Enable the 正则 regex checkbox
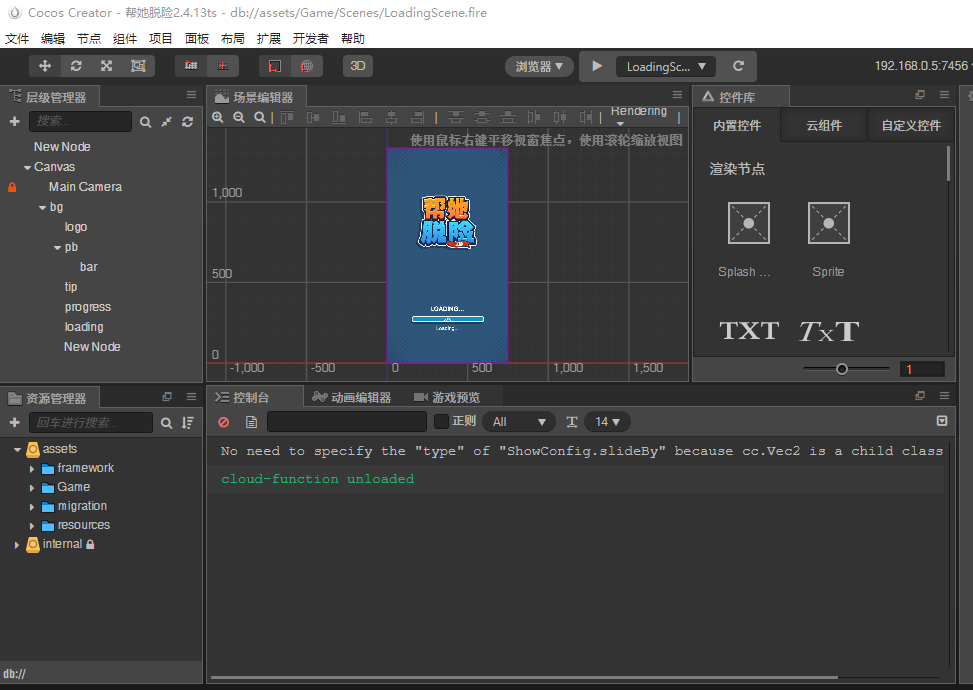Viewport: 973px width, 690px height. point(441,422)
